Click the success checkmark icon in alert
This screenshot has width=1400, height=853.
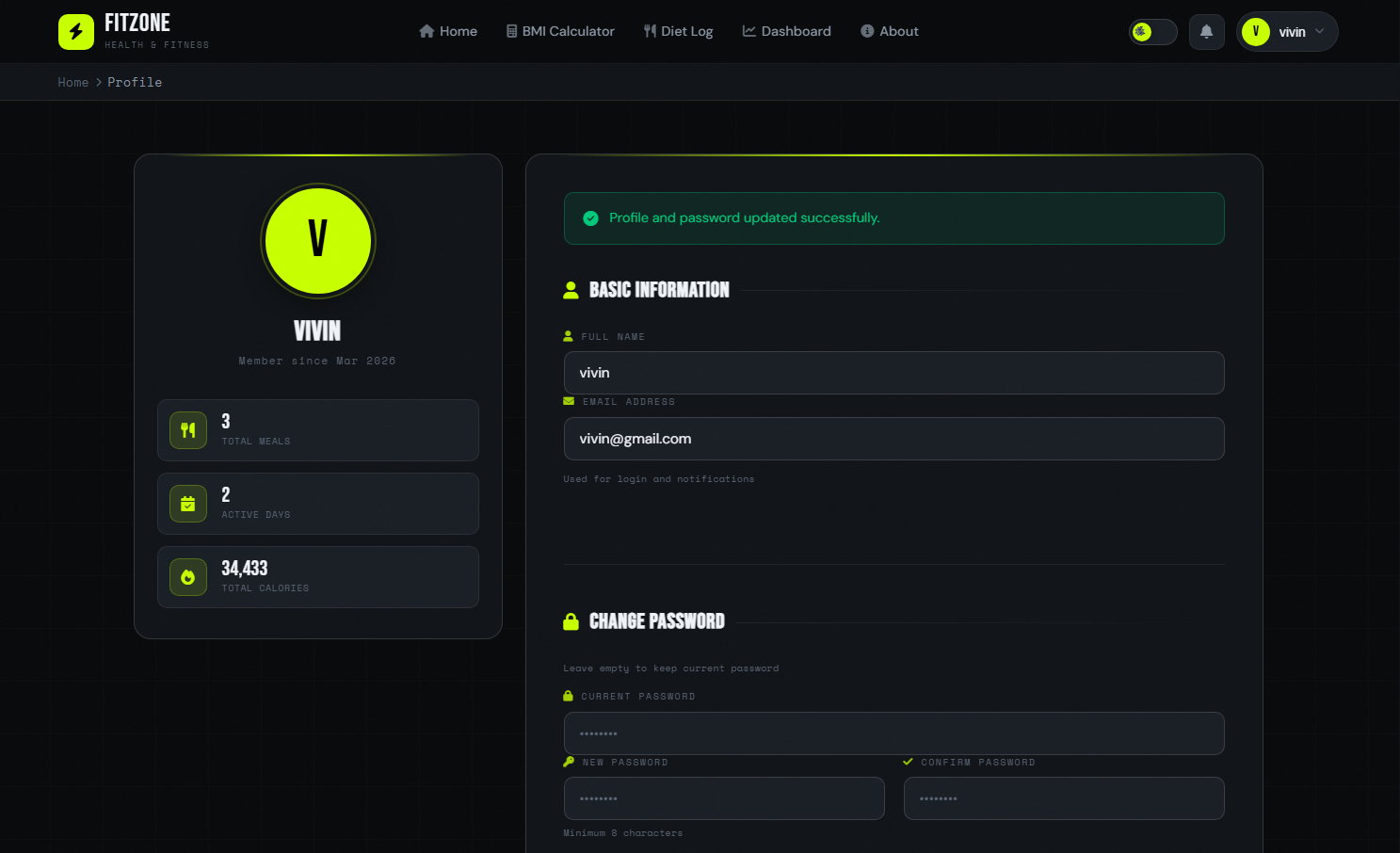coord(591,218)
